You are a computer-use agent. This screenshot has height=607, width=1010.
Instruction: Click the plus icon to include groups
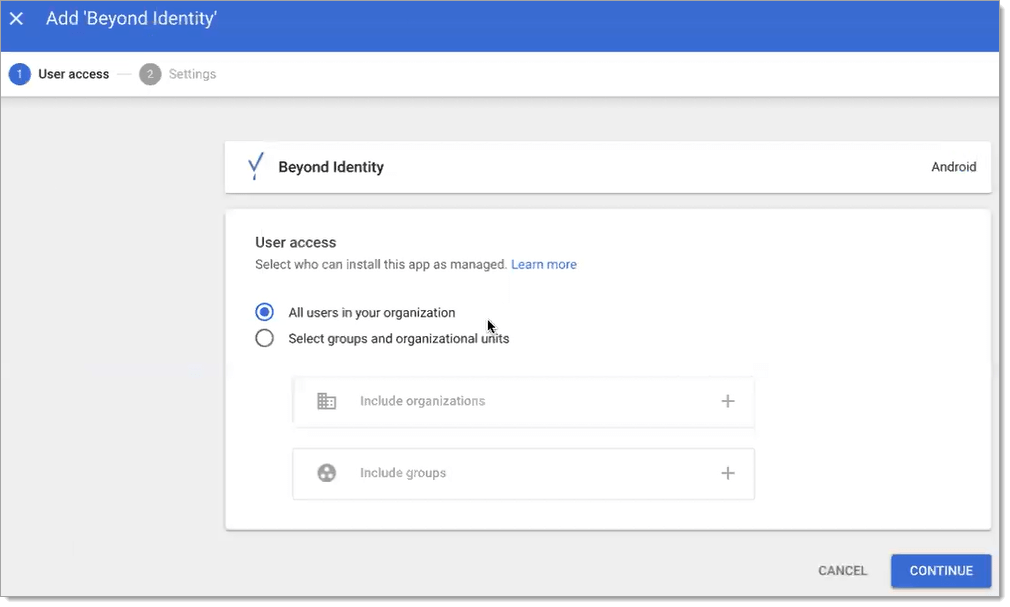tap(727, 472)
